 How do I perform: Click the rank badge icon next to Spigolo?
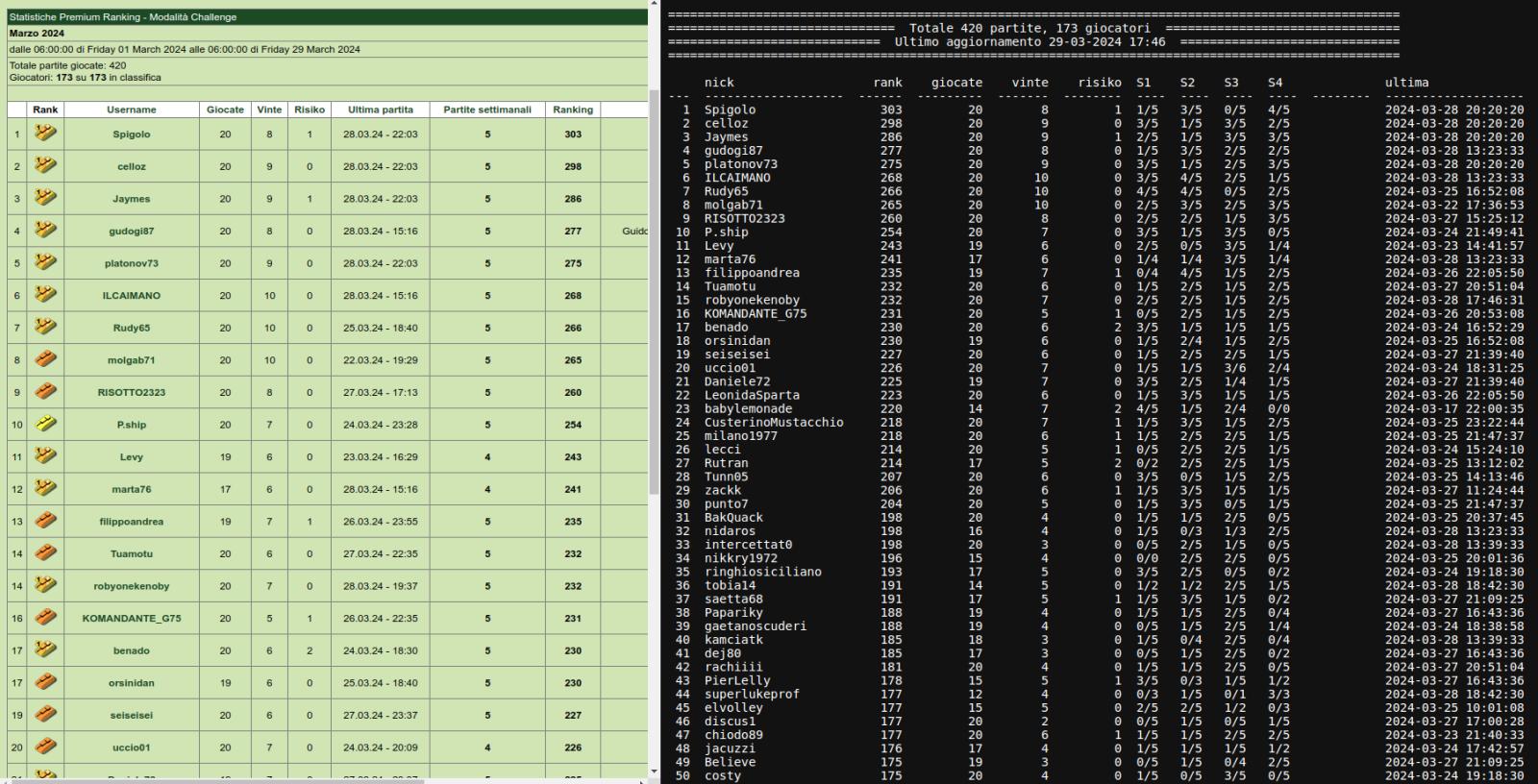45,134
